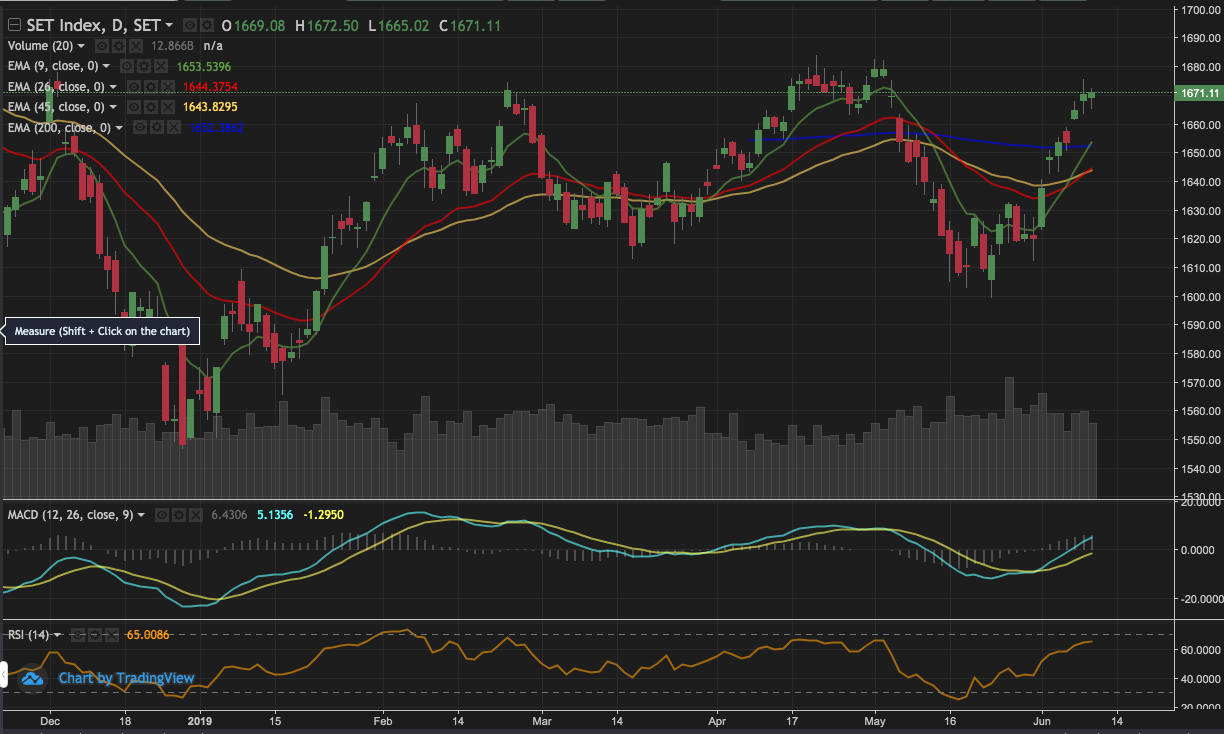Screen dimensions: 1224x734
Task: Open RSI (14) settings gear
Action: (x=95, y=635)
